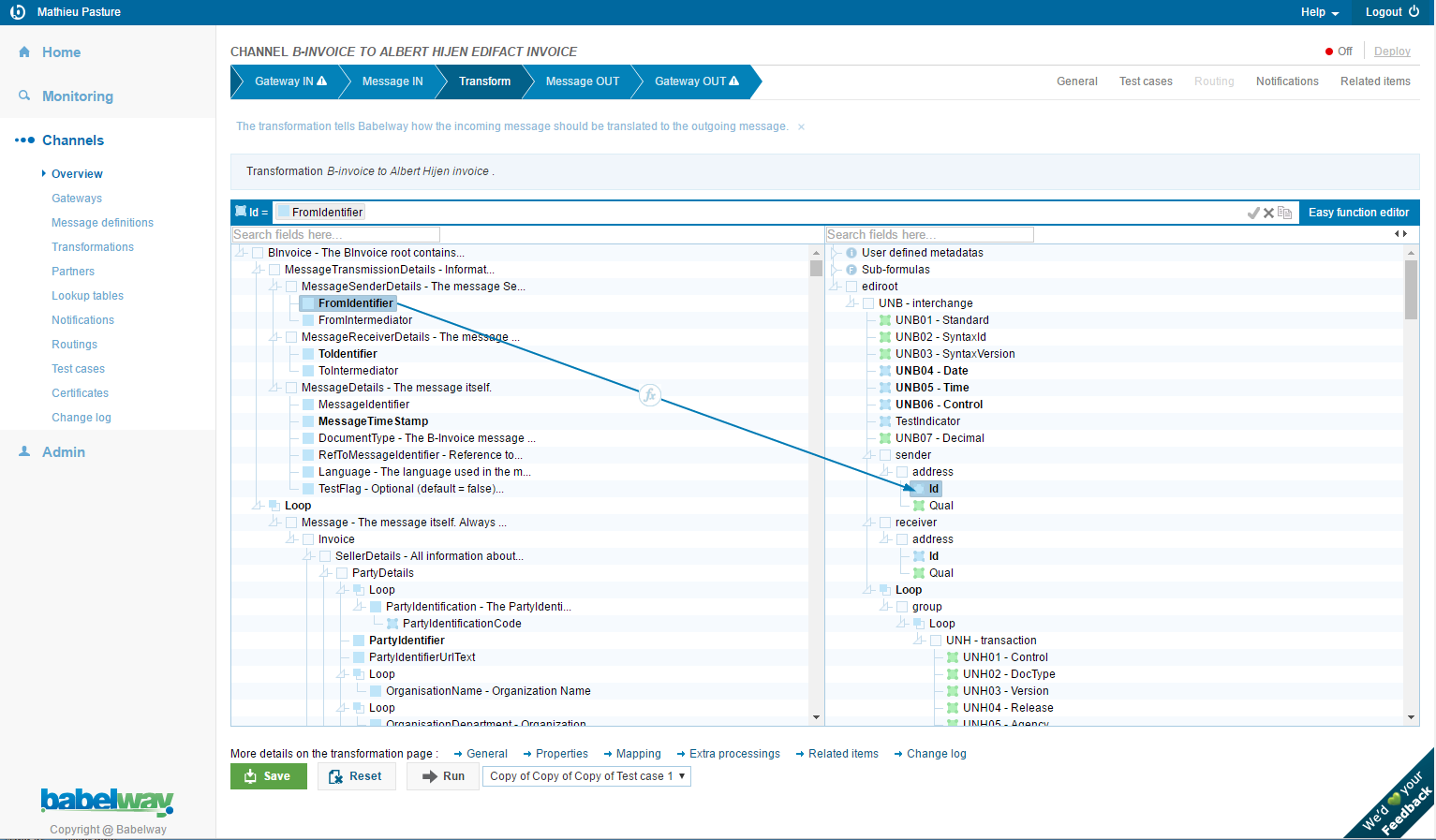The width and height of the screenshot is (1436, 840).
Task: Click the PartyIdentificationCode field icon
Action: pos(392,624)
